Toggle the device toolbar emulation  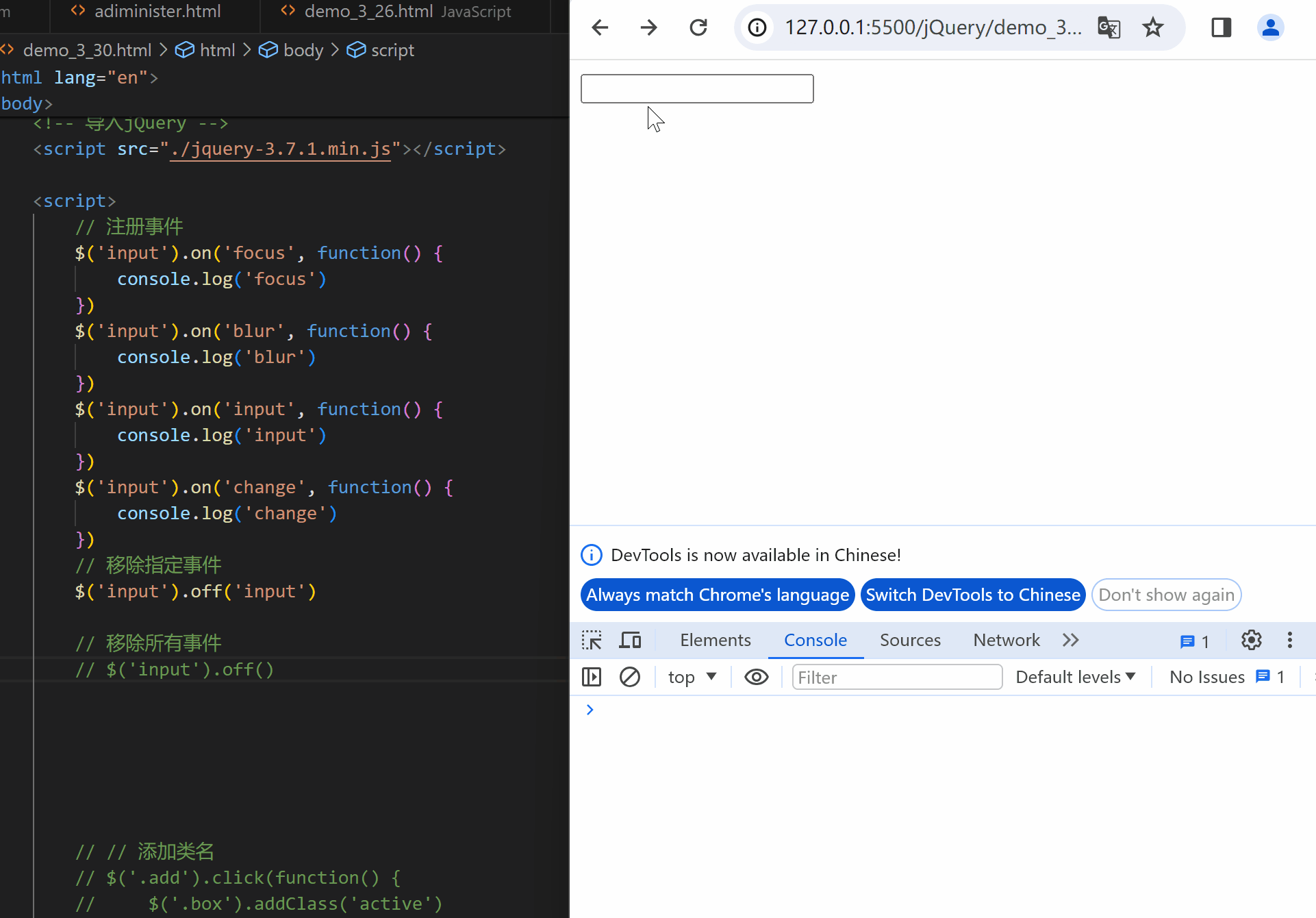tap(630, 640)
